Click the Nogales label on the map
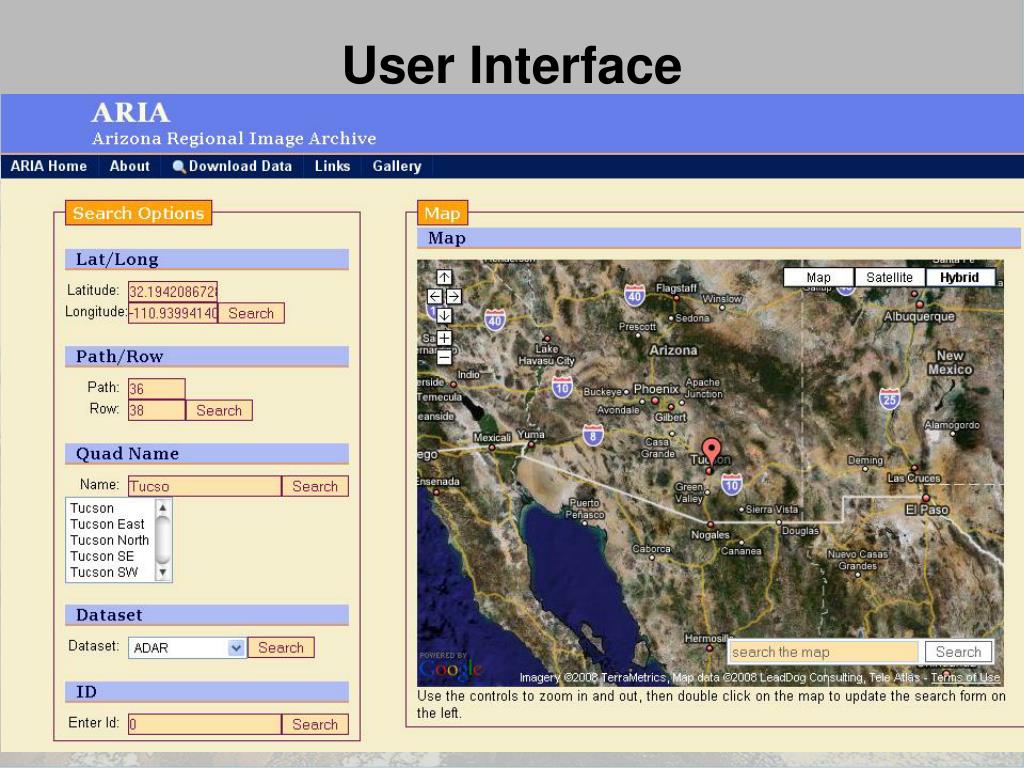The height and width of the screenshot is (768, 1024). coord(710,535)
